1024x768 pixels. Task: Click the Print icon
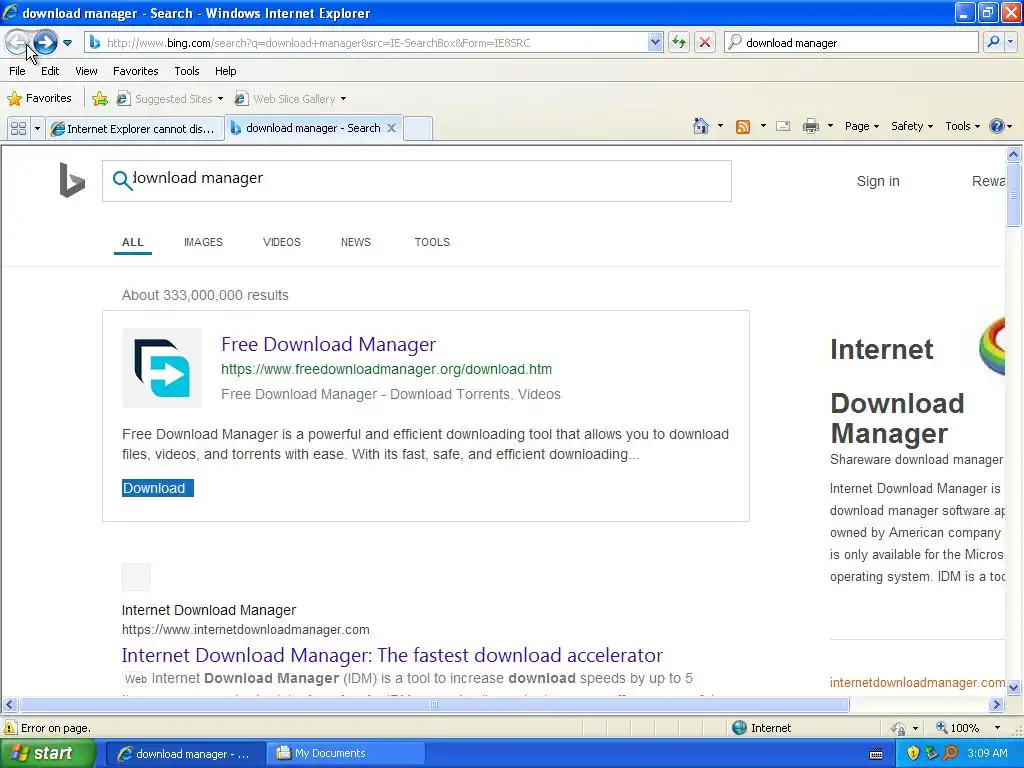(810, 126)
